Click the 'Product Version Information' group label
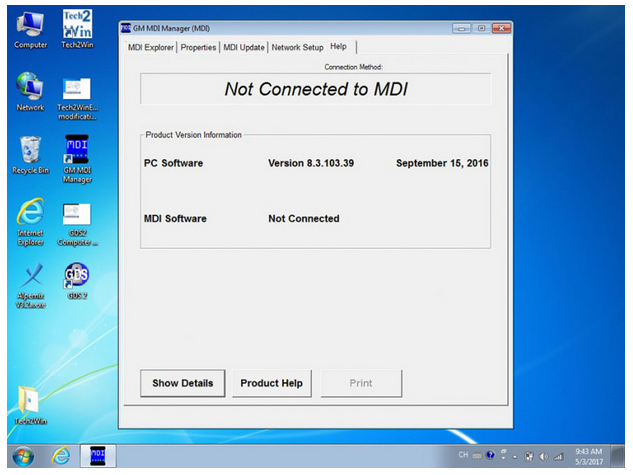 (x=193, y=135)
